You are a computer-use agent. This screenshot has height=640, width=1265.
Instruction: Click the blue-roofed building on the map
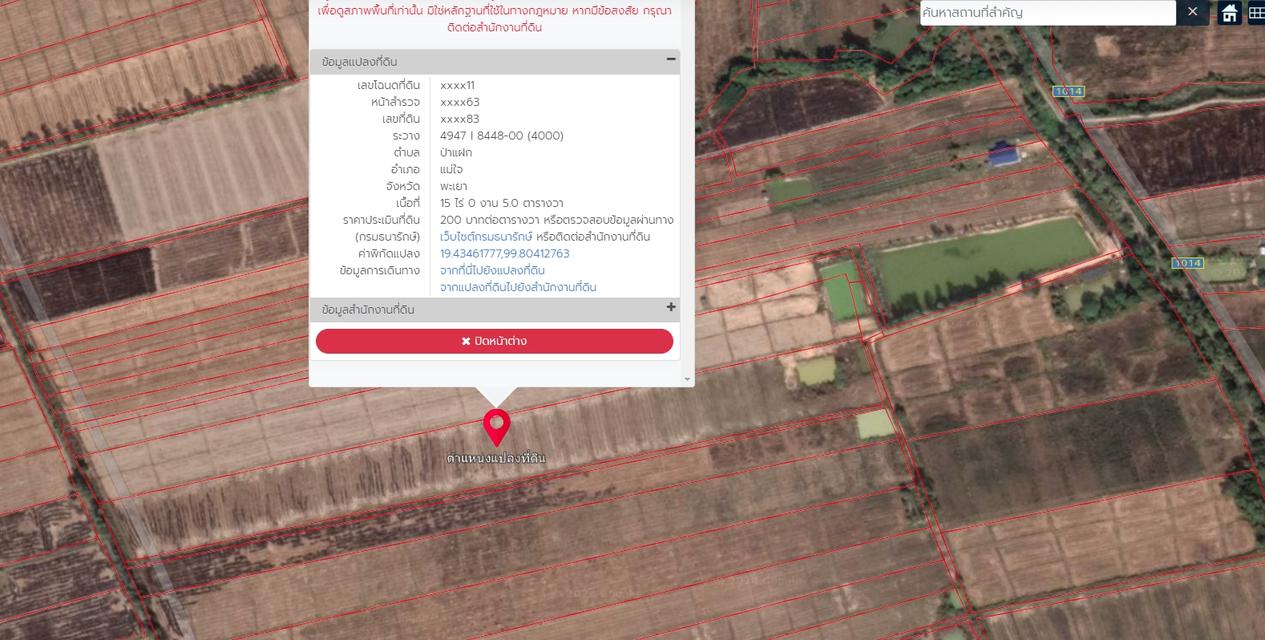tap(1001, 153)
